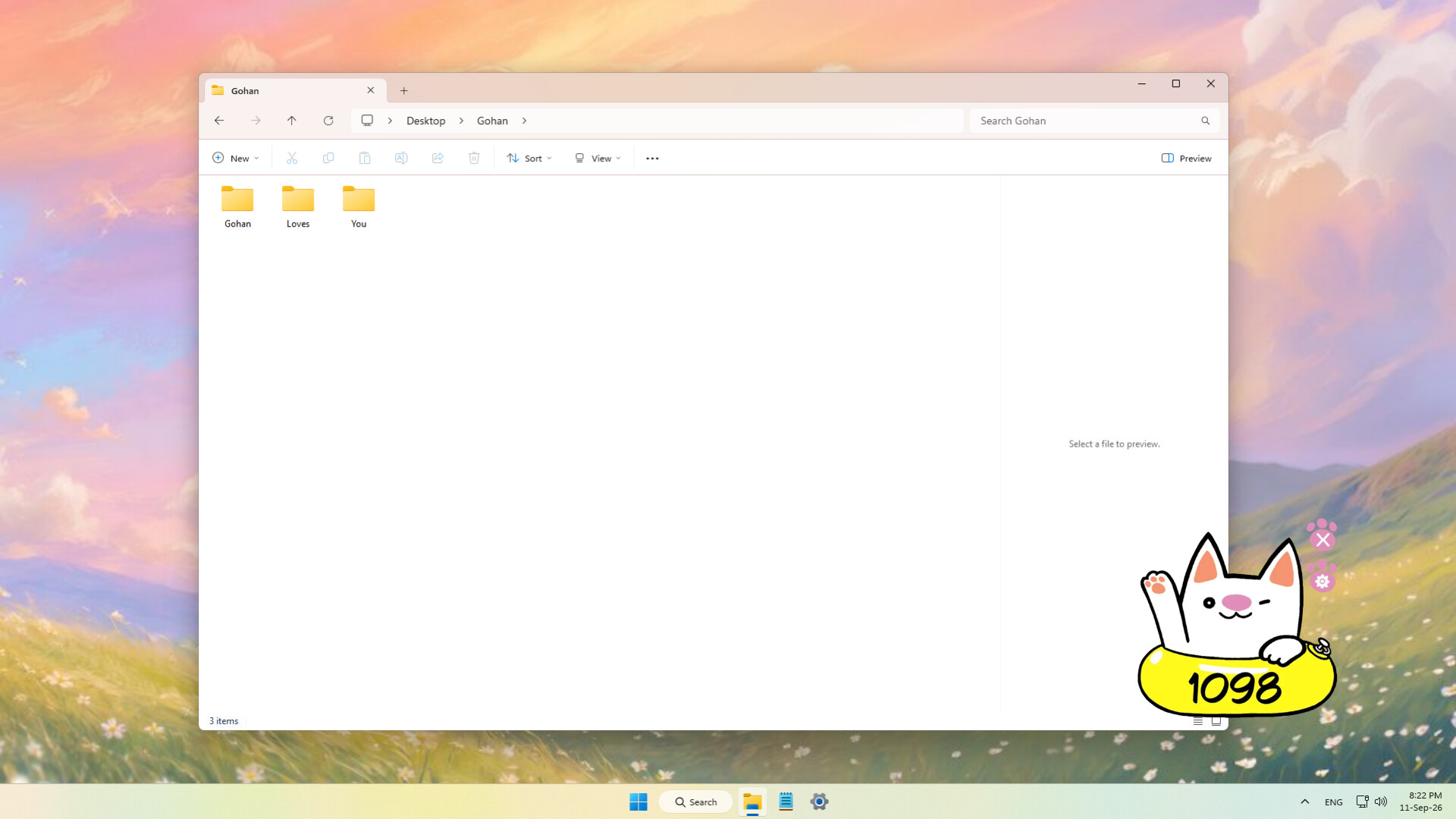This screenshot has height=819, width=1456.
Task: Minimize the File Explorer window
Action: click(1141, 83)
